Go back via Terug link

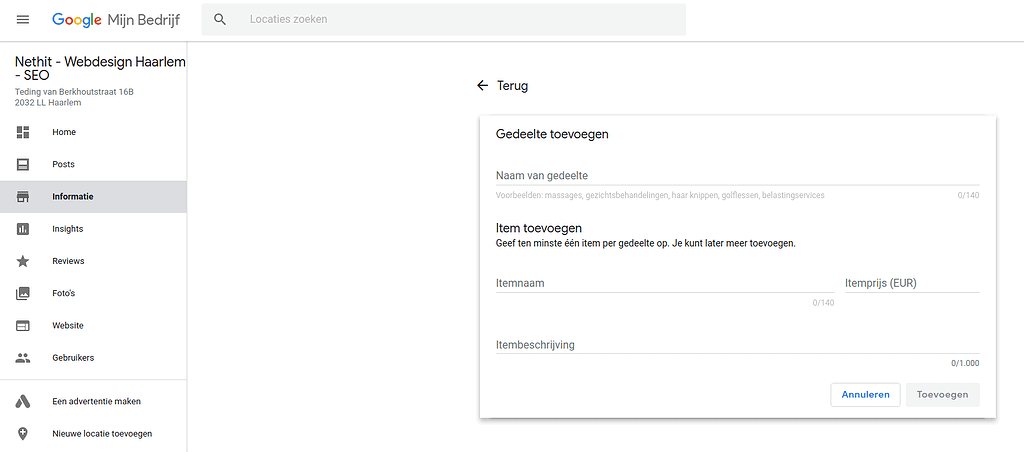coord(513,86)
